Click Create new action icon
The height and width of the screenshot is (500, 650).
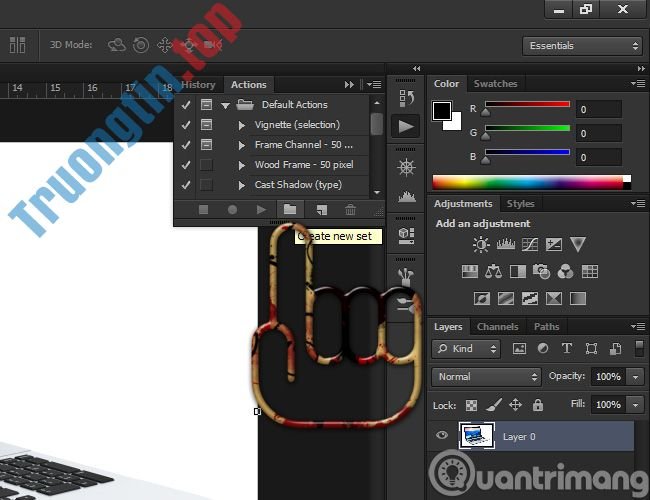(321, 210)
